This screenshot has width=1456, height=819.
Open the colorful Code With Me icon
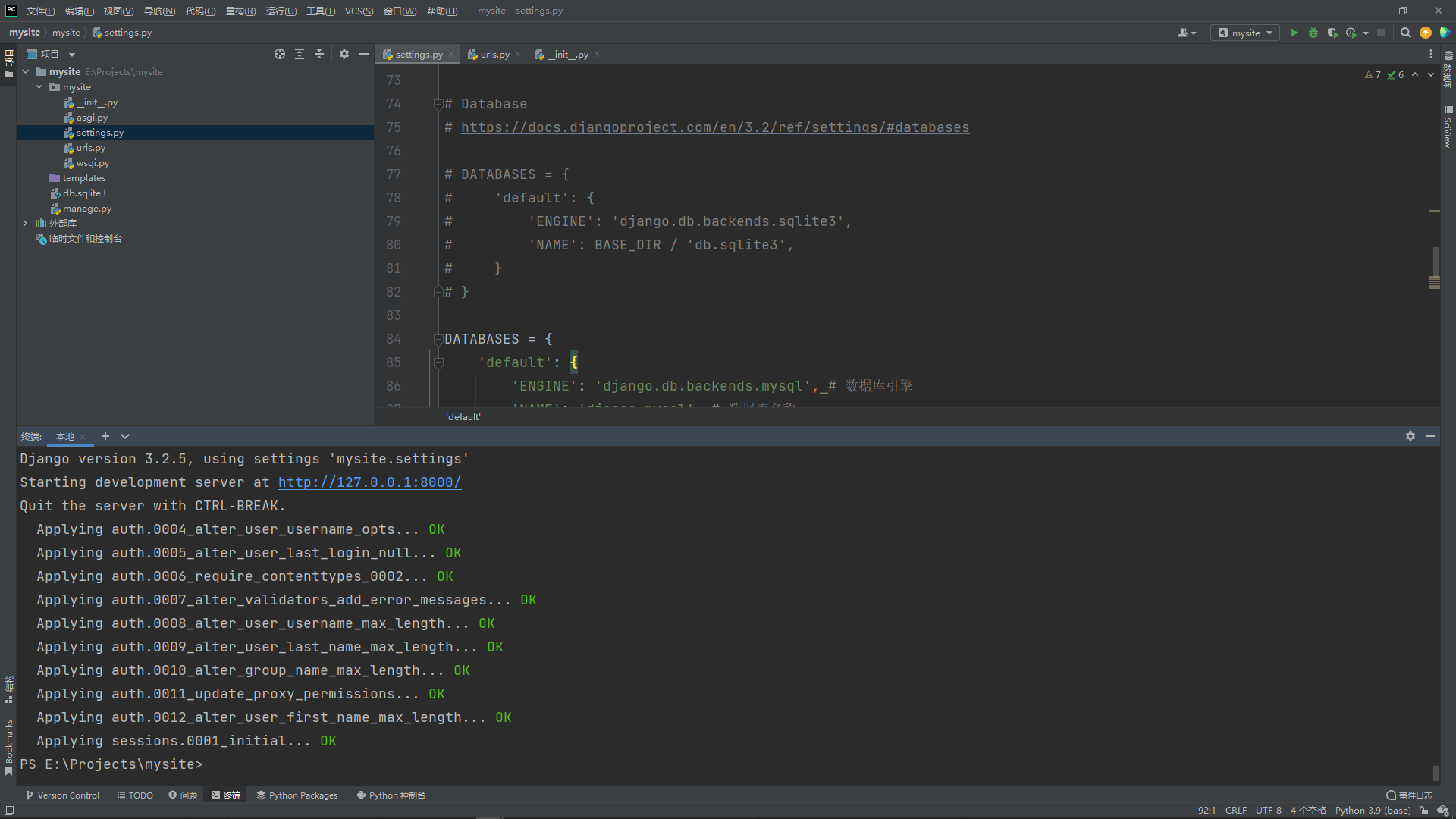pos(1445,33)
